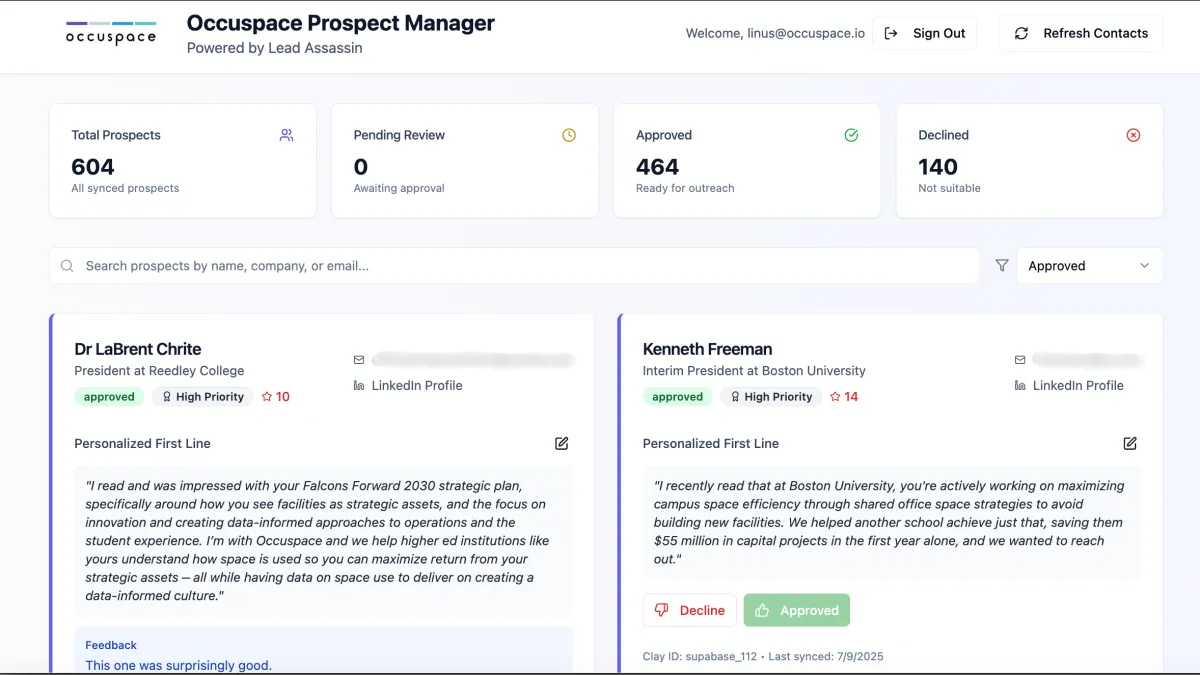1200x675 pixels.
Task: Click the Approved checkmark circle icon
Action: [851, 135]
